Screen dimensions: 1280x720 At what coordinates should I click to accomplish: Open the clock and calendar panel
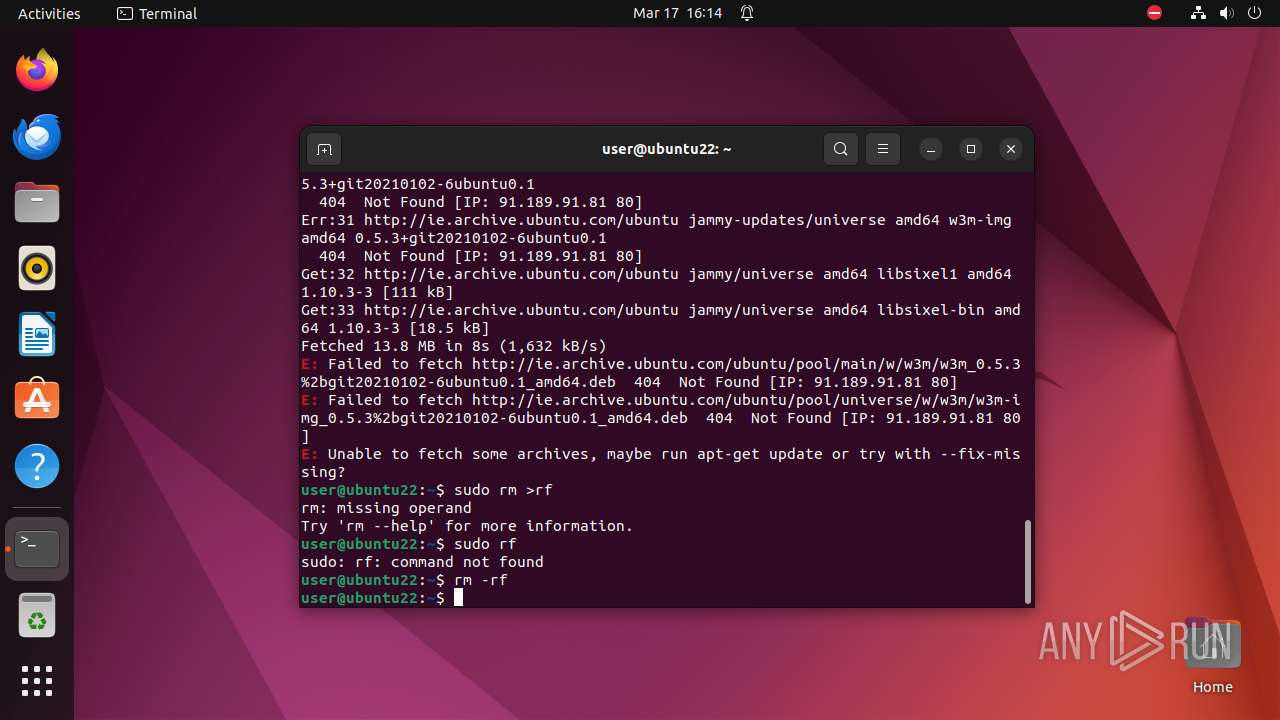(x=677, y=13)
